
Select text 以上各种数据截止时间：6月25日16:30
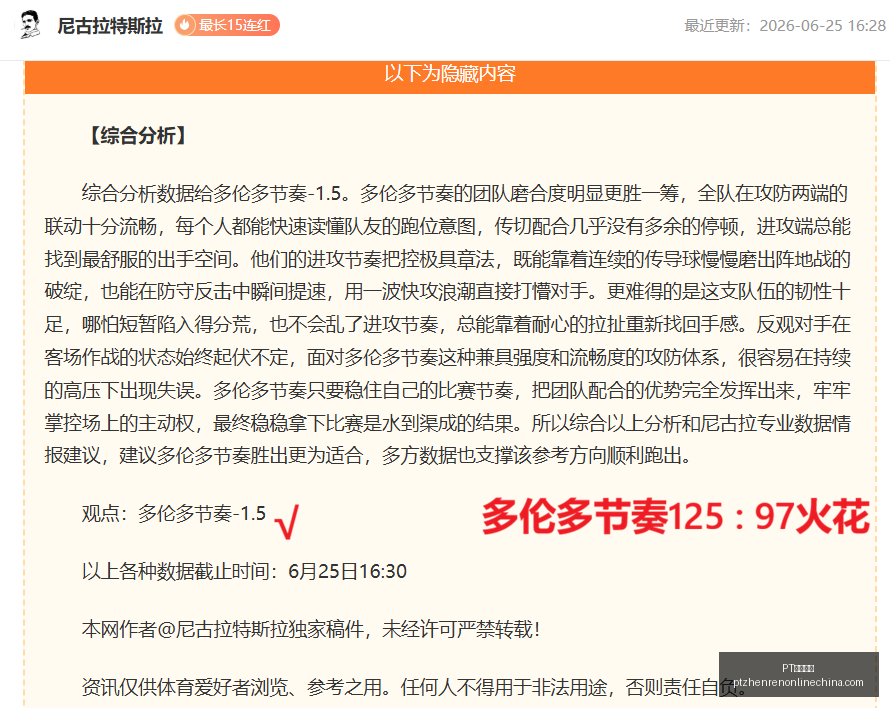pos(244,571)
